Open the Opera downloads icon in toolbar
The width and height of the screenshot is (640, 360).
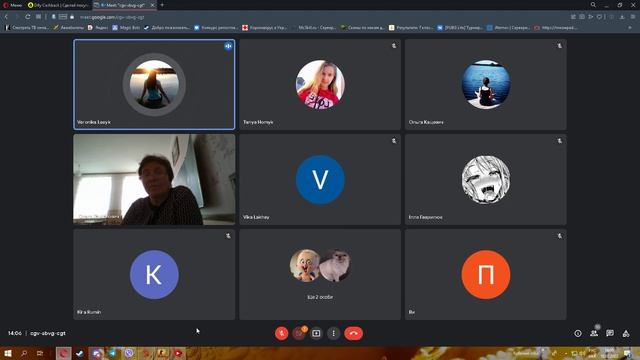coord(622,17)
